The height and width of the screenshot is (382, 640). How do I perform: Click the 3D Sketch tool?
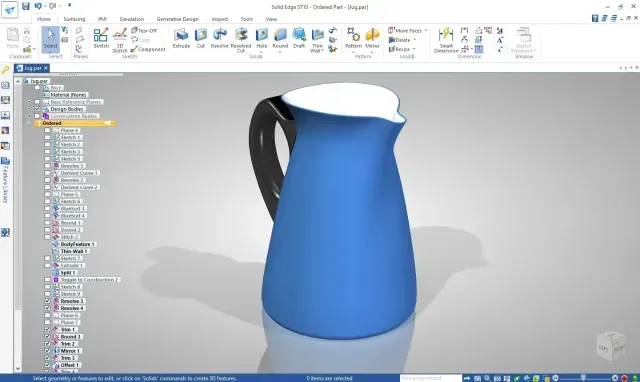[x=120, y=40]
